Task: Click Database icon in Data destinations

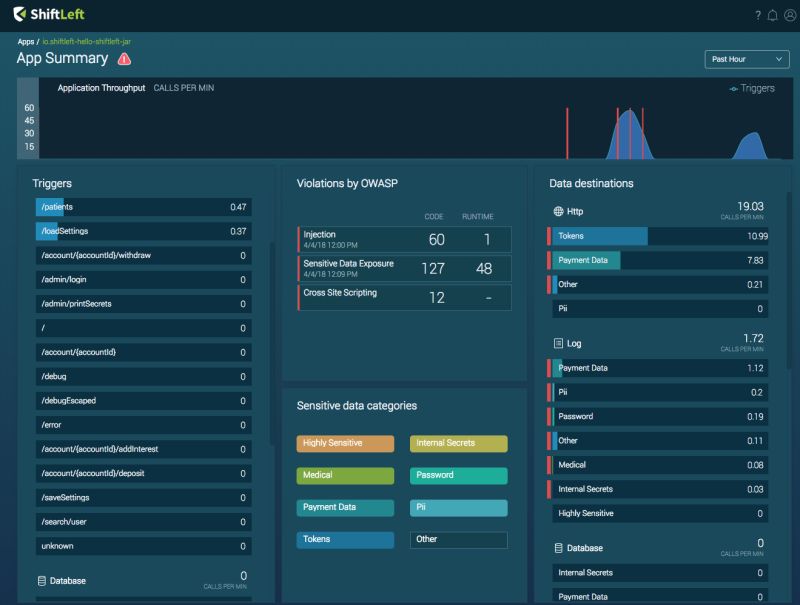Action: pos(558,548)
